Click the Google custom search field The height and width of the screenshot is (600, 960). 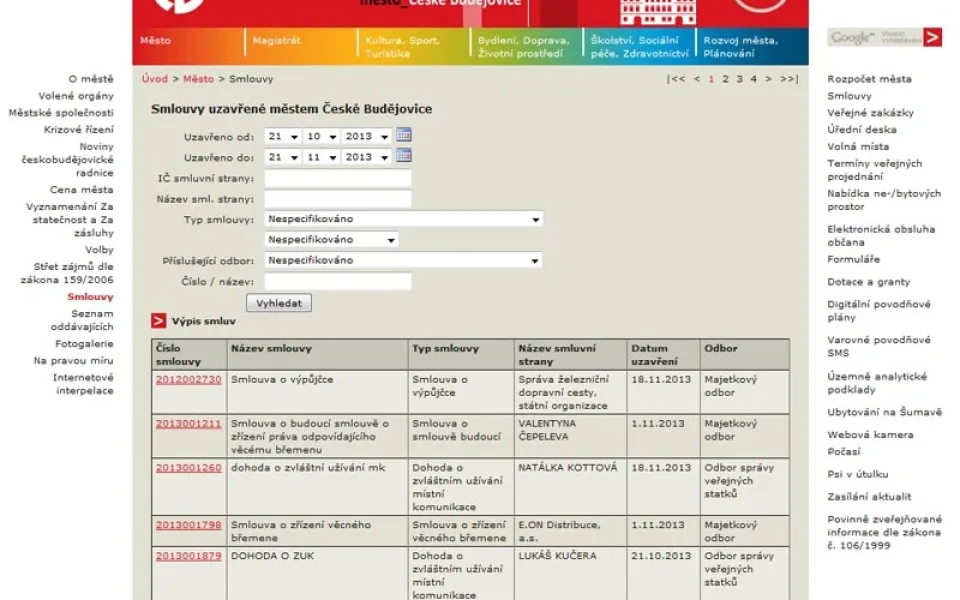pos(875,37)
